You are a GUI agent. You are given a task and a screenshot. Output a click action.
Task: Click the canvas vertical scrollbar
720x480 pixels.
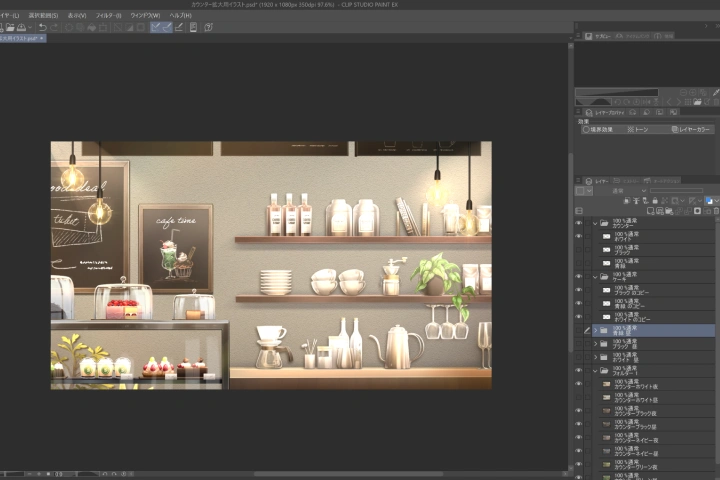click(x=571, y=253)
